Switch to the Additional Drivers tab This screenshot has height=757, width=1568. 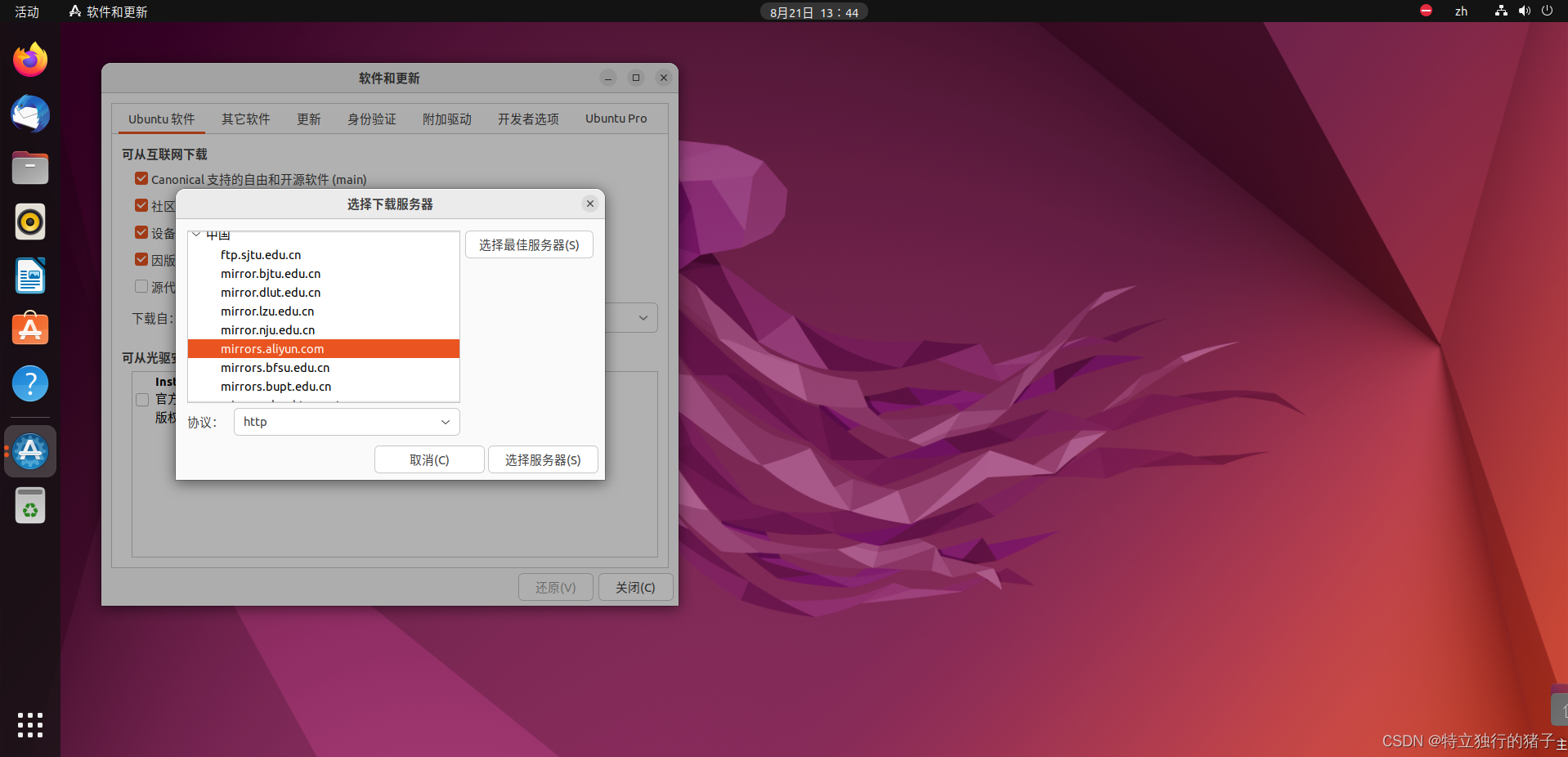click(447, 119)
